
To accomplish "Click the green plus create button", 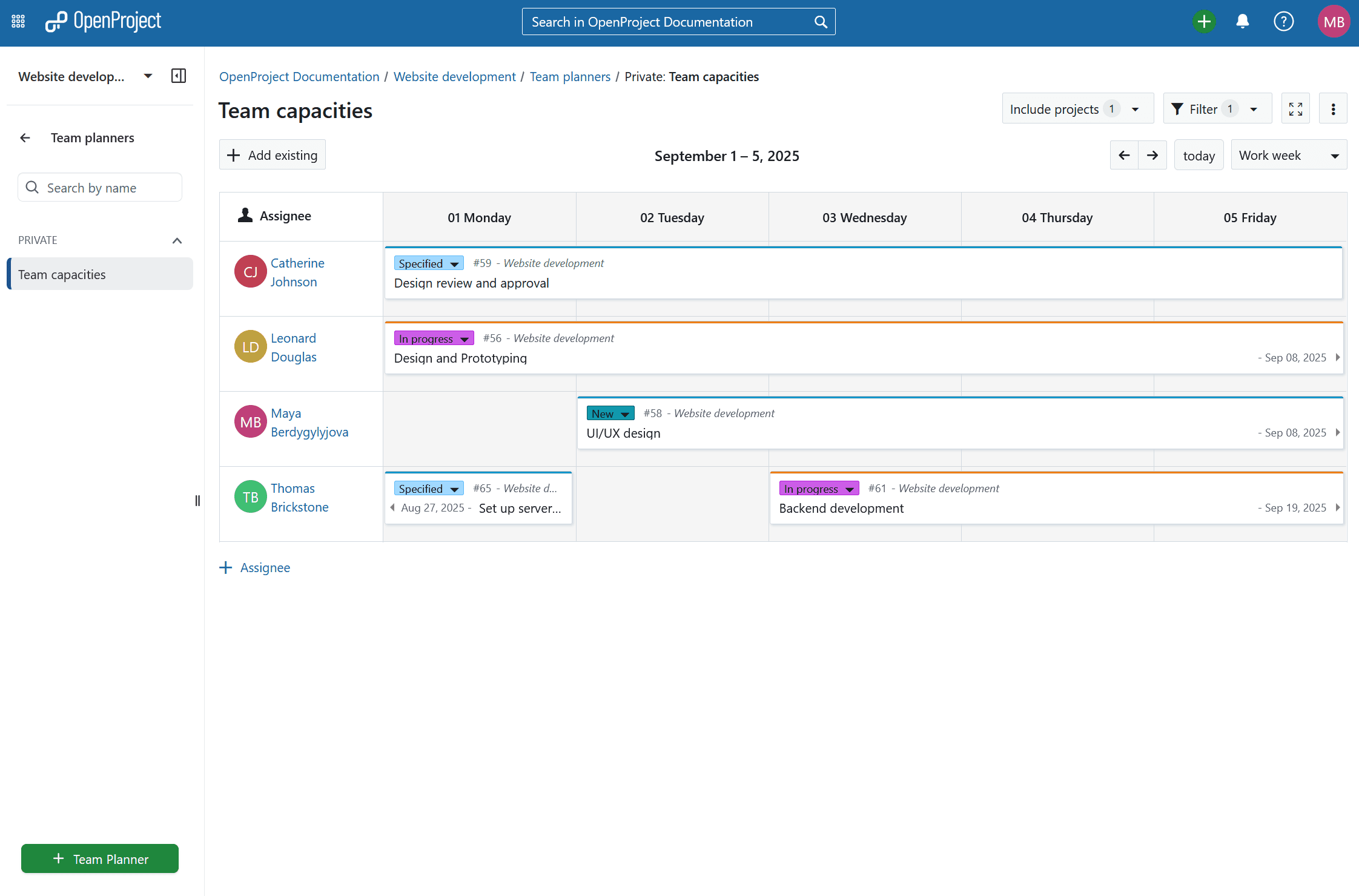I will coord(1204,22).
